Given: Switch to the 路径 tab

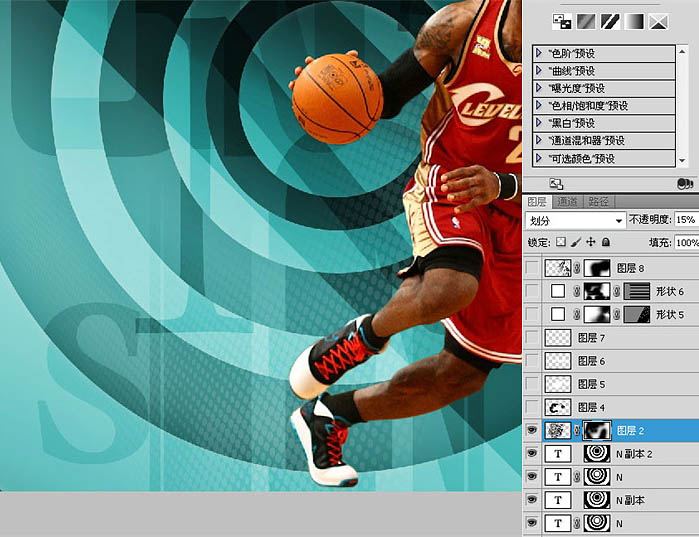Looking at the screenshot, I should (x=598, y=201).
